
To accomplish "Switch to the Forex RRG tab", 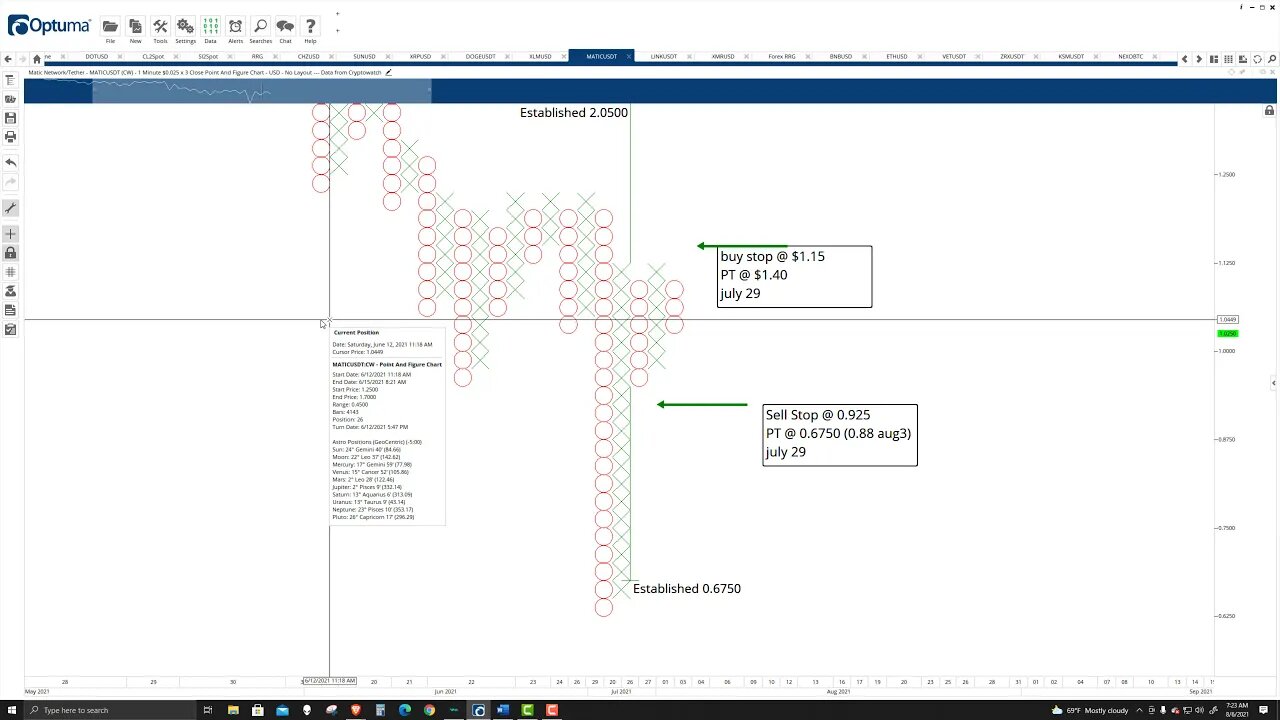I will tap(782, 57).
